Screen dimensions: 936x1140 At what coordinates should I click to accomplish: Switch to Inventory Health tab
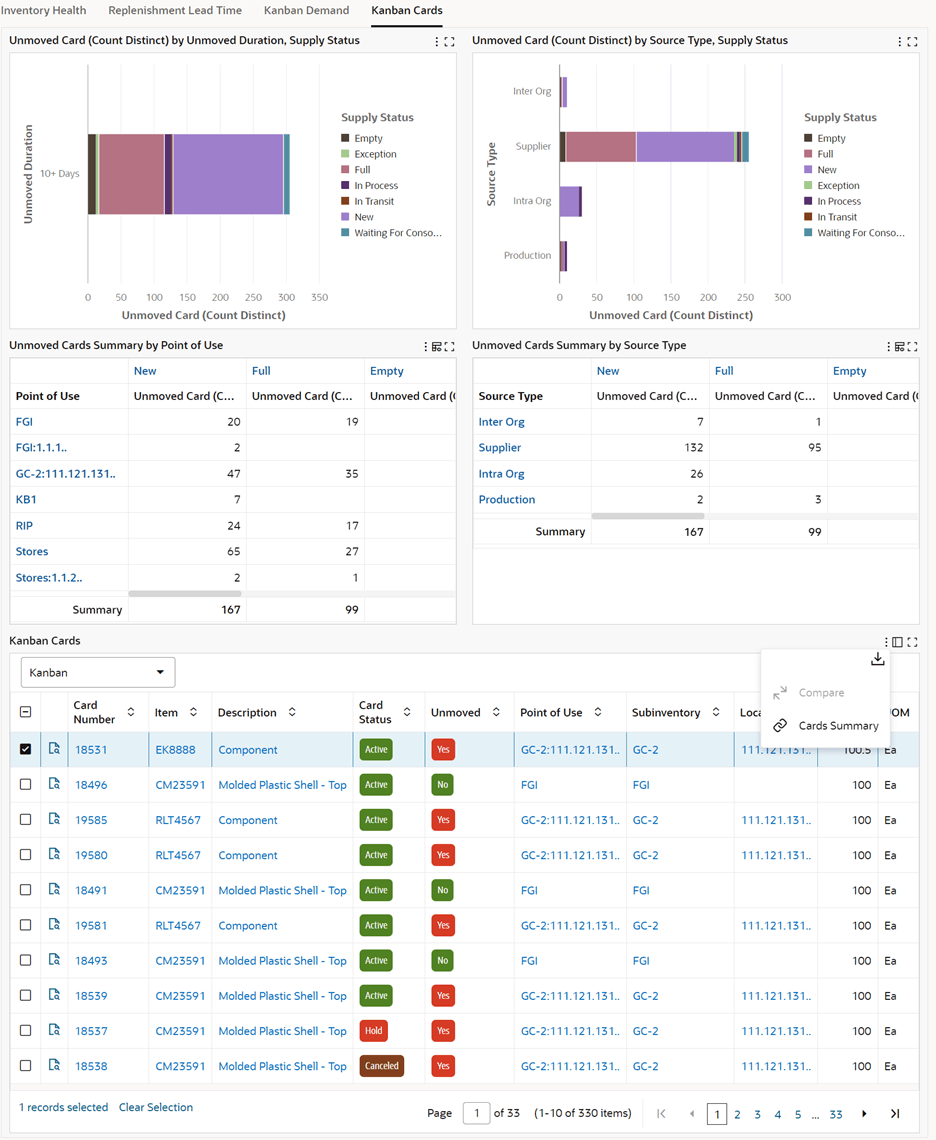[44, 10]
